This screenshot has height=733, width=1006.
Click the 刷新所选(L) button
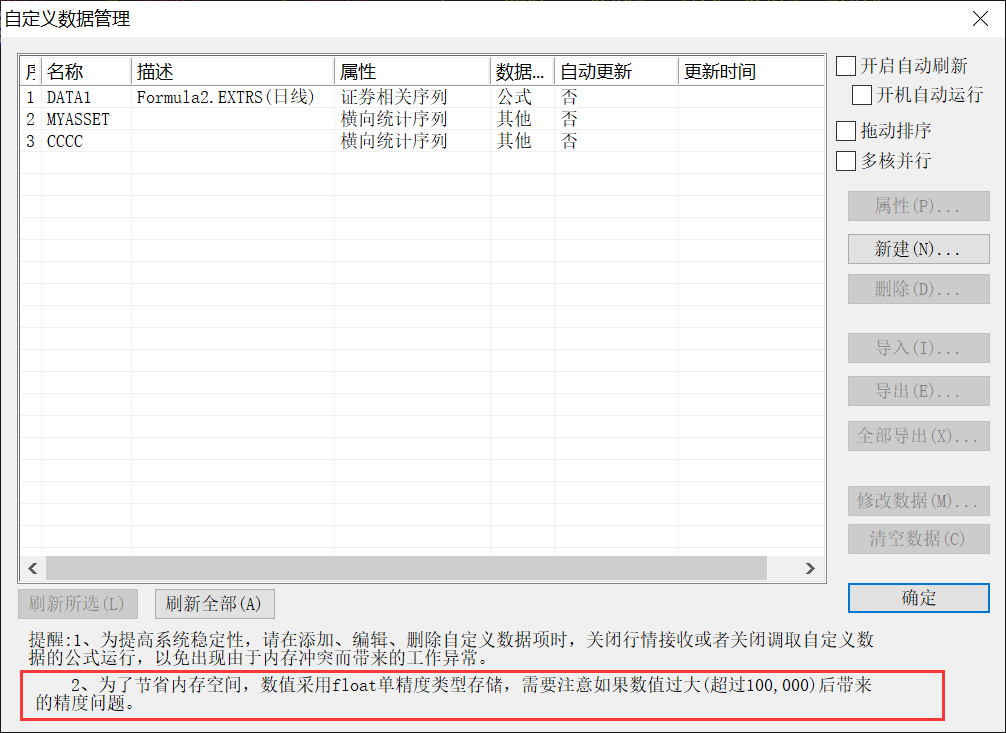point(78,603)
